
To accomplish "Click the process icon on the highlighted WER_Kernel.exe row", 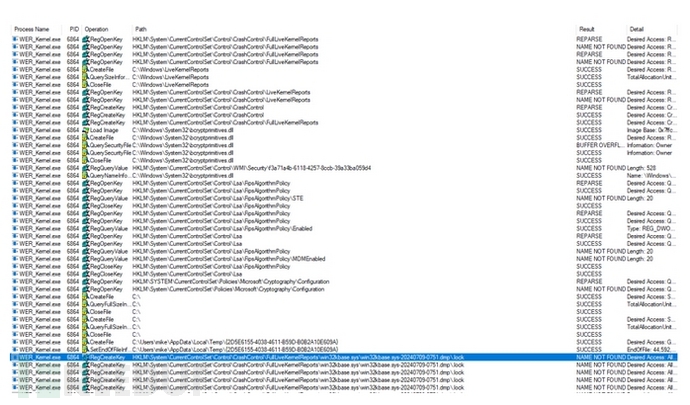I will pyautogui.click(x=15, y=357).
